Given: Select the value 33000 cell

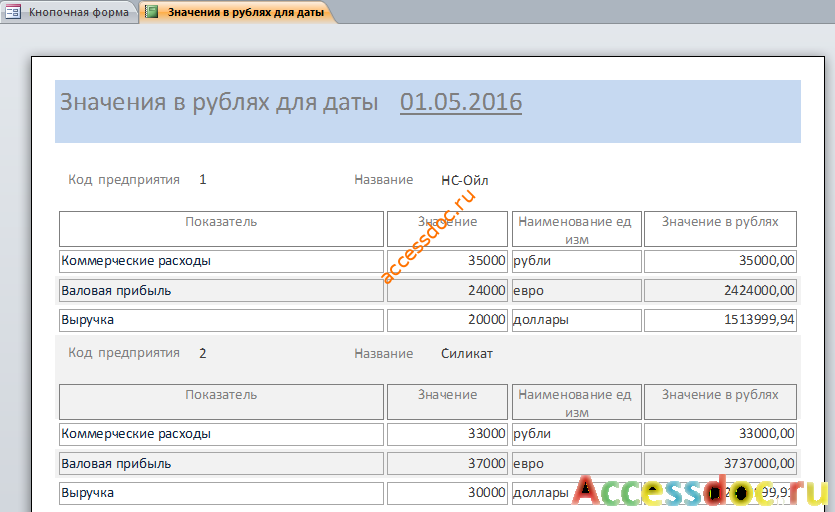Looking at the screenshot, I should [x=447, y=434].
